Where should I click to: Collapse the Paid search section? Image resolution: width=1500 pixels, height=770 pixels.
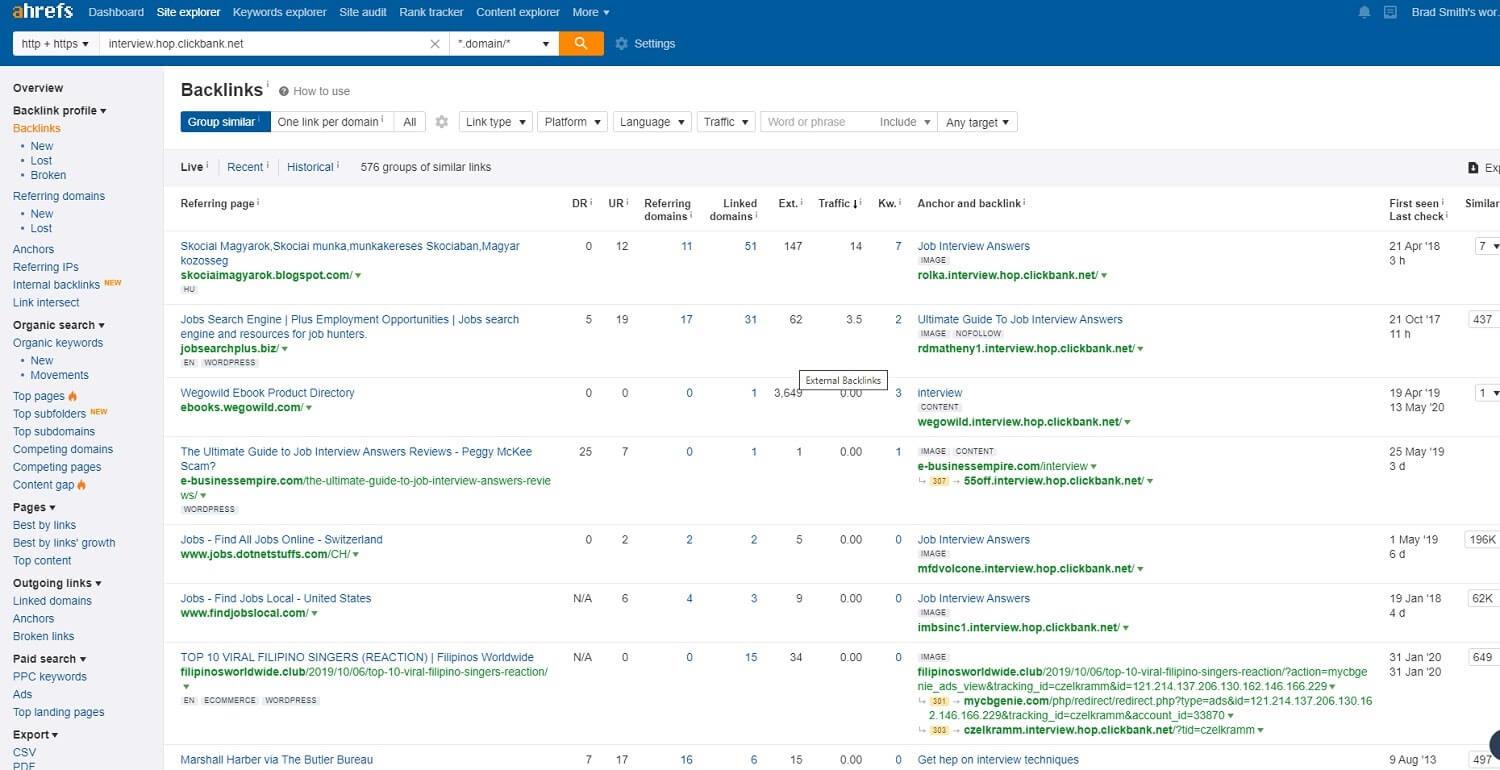pos(49,659)
